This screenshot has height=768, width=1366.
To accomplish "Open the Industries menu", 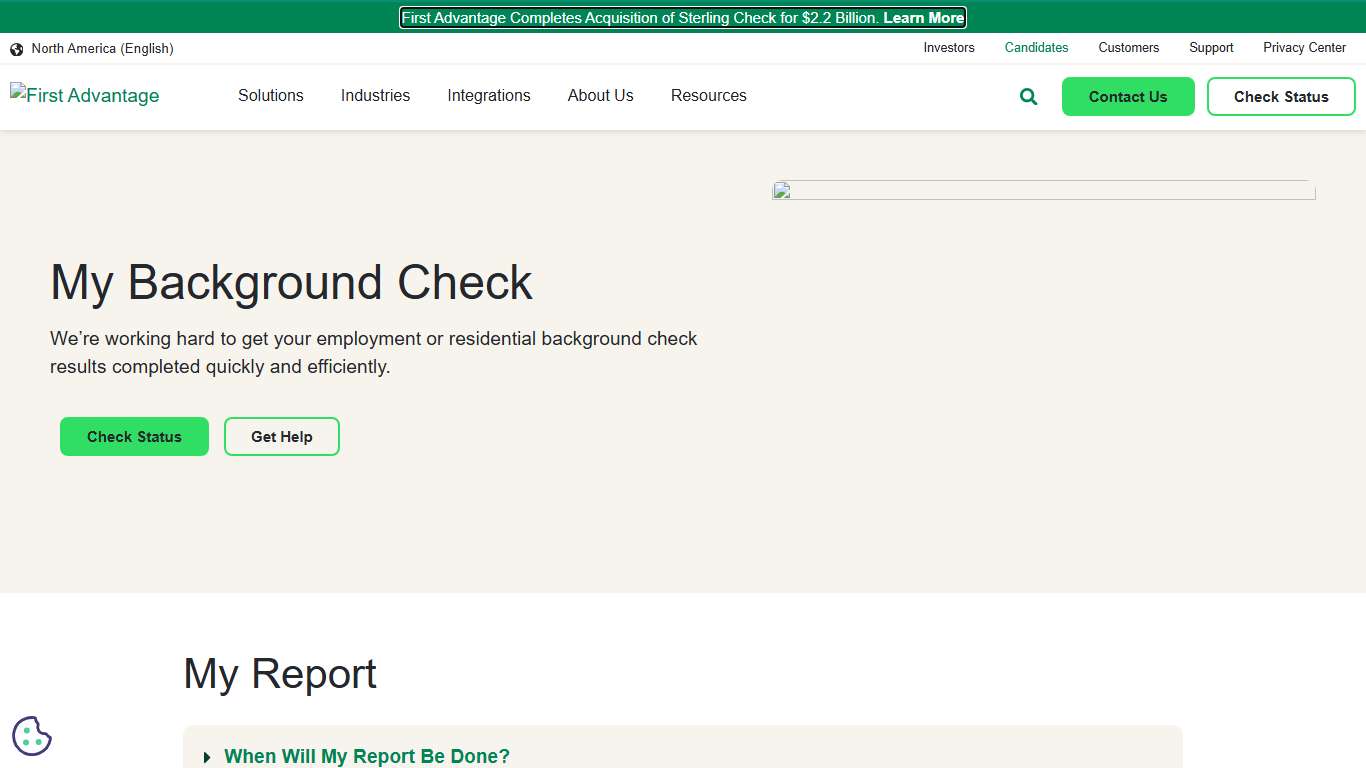I will [375, 96].
